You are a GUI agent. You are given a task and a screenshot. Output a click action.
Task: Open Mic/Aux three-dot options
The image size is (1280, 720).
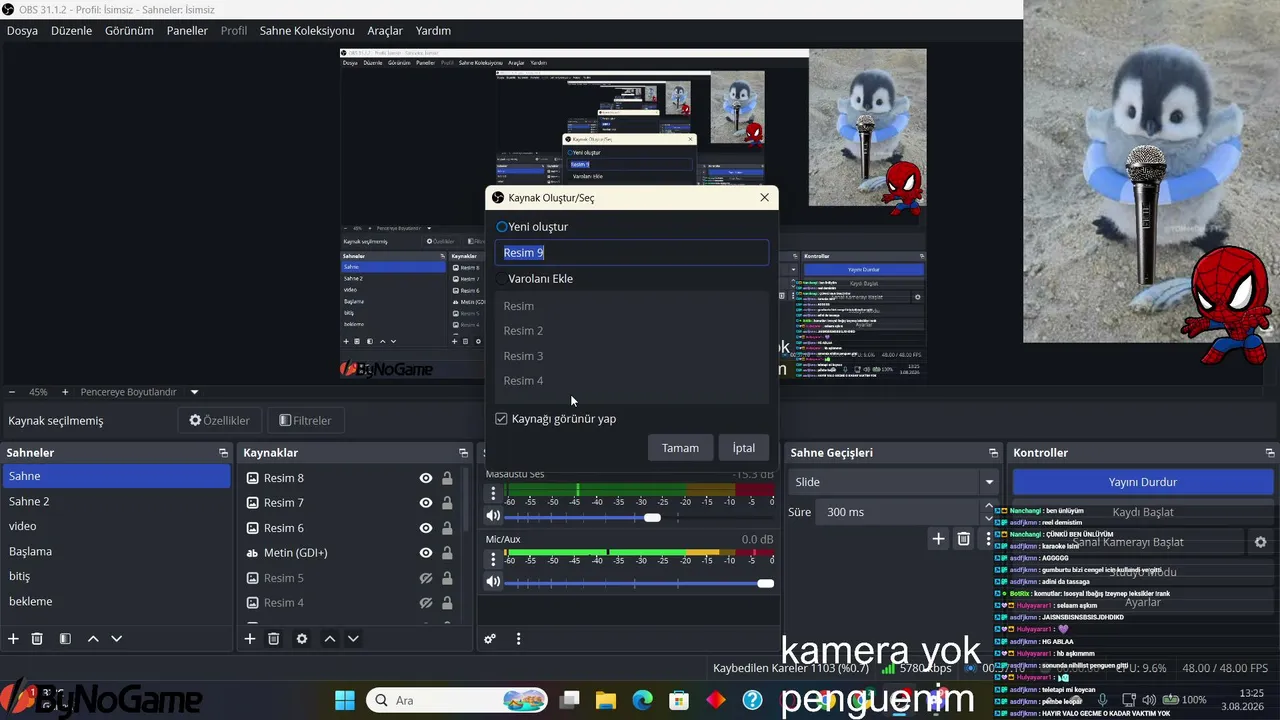tap(492, 559)
